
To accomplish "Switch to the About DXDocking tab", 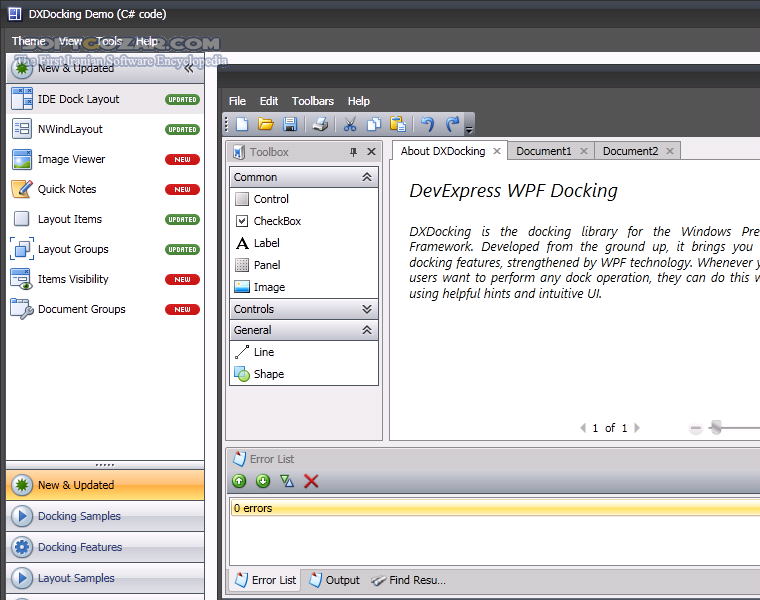I will click(x=443, y=151).
